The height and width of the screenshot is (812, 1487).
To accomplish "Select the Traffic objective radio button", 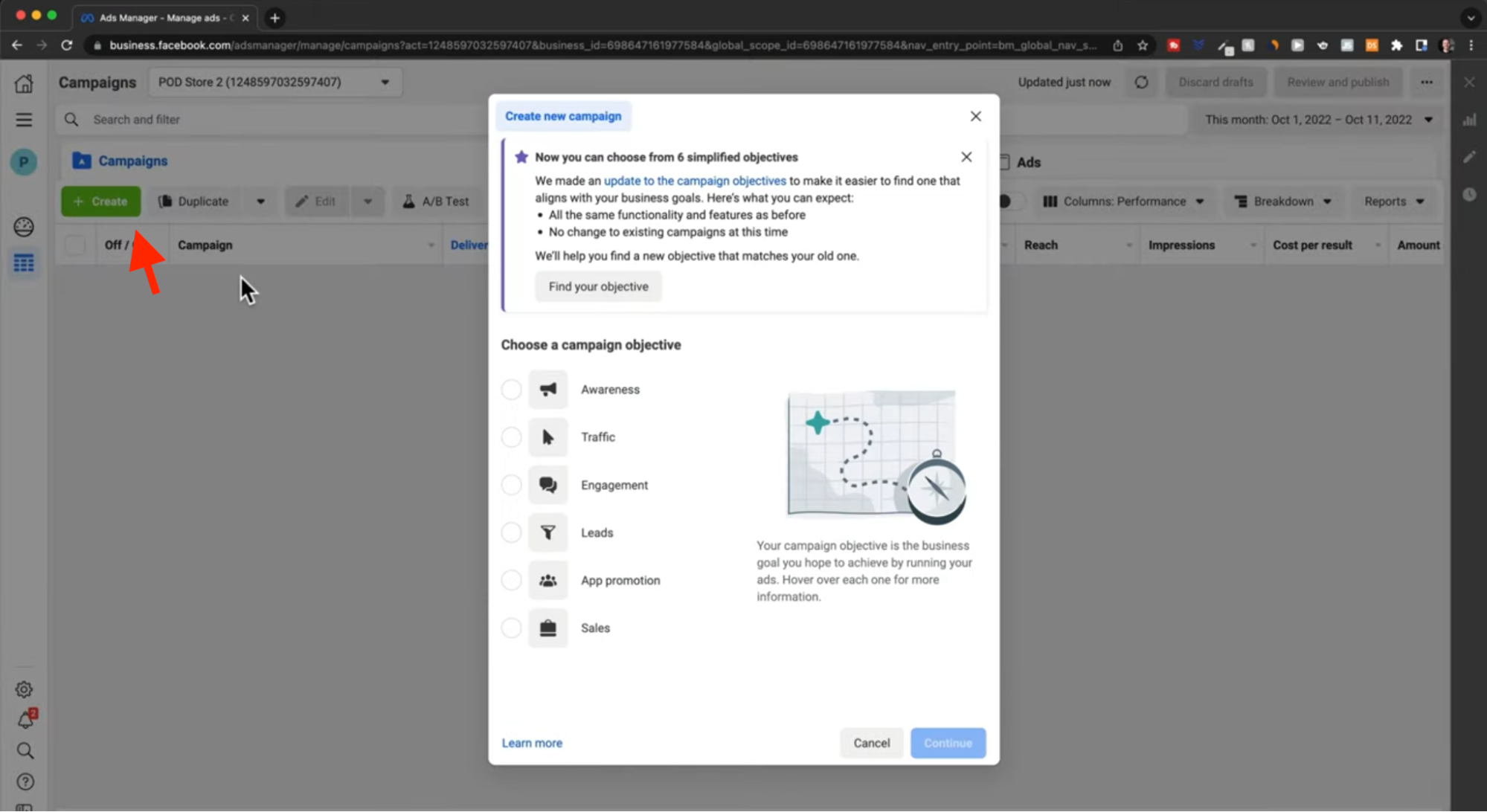I will [511, 436].
